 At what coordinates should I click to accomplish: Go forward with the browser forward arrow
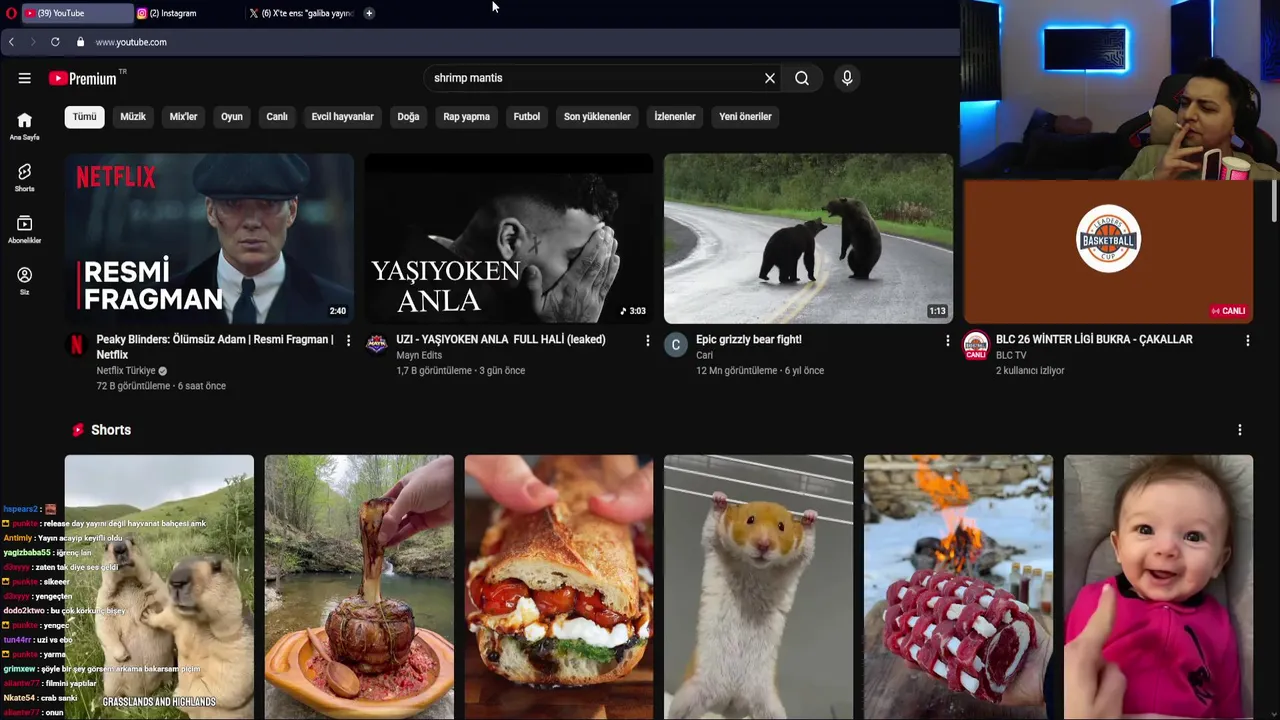coord(32,42)
